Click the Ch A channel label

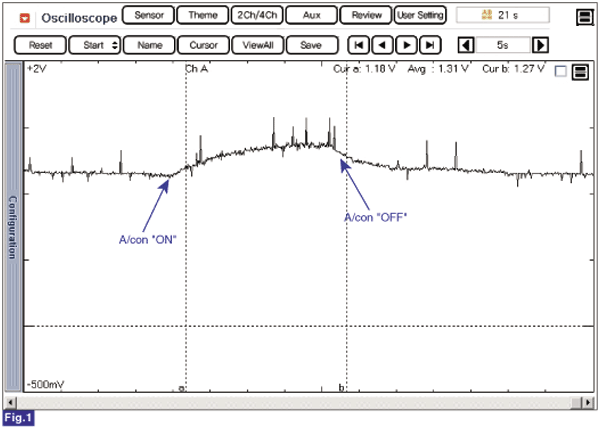pyautogui.click(x=196, y=69)
